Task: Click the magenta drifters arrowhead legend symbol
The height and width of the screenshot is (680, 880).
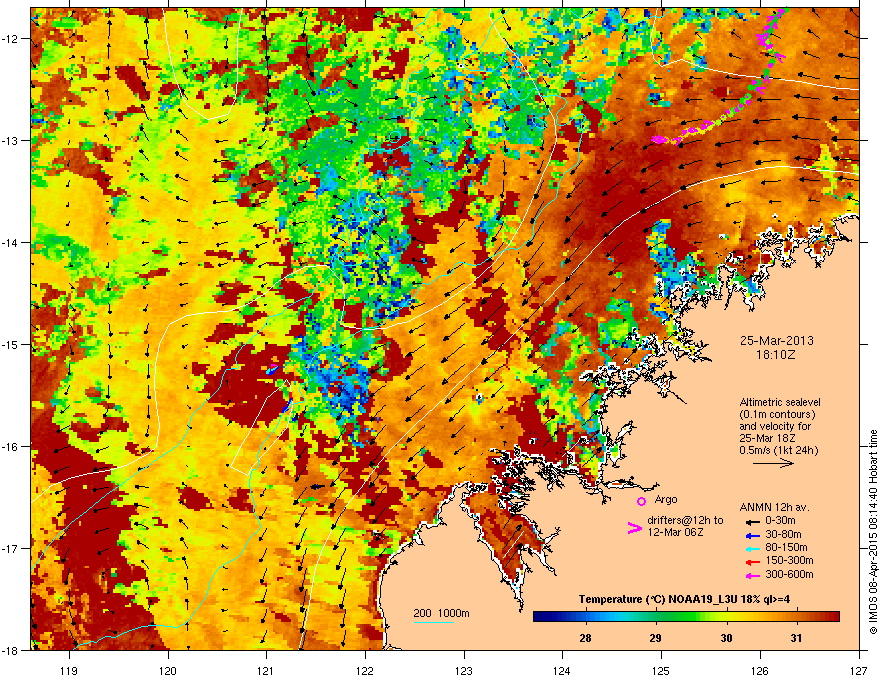Action: 634,528
